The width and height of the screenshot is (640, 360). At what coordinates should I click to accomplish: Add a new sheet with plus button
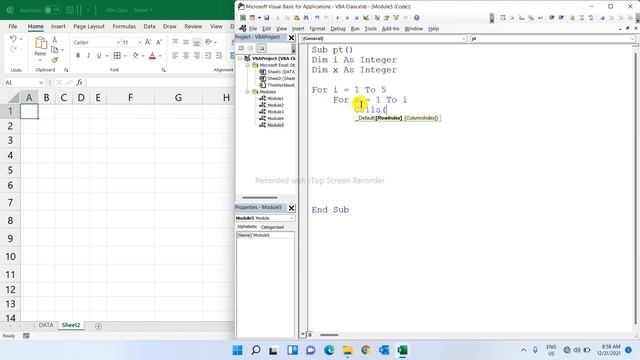[x=98, y=326]
